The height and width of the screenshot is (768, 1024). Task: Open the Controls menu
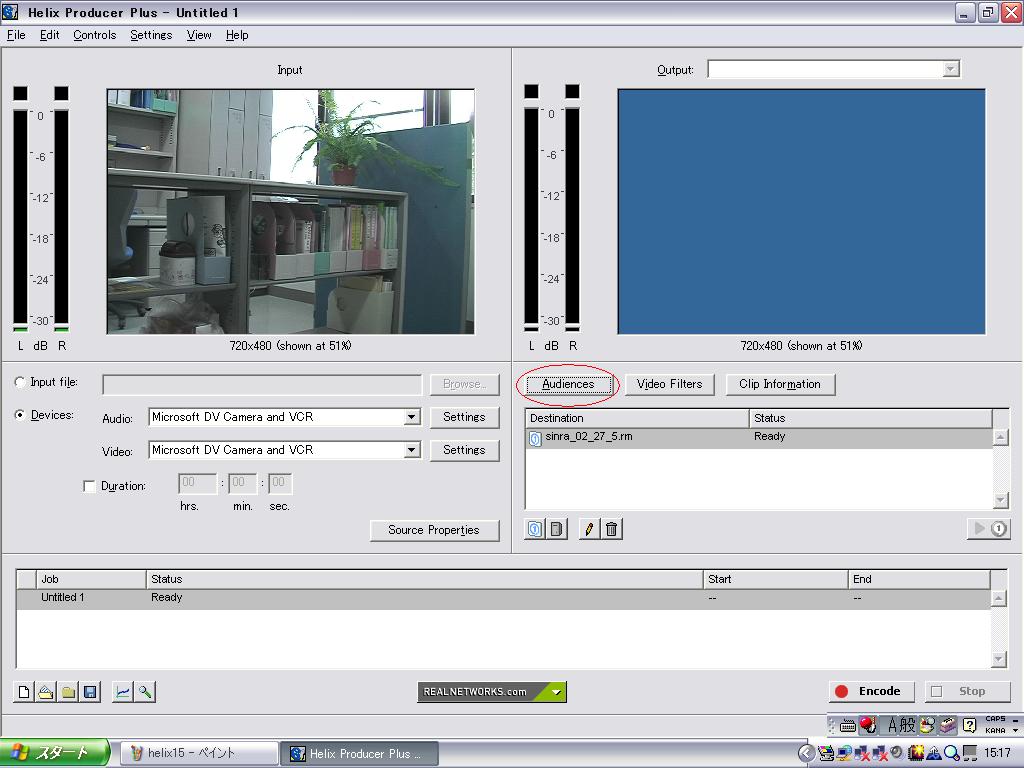[x=95, y=35]
